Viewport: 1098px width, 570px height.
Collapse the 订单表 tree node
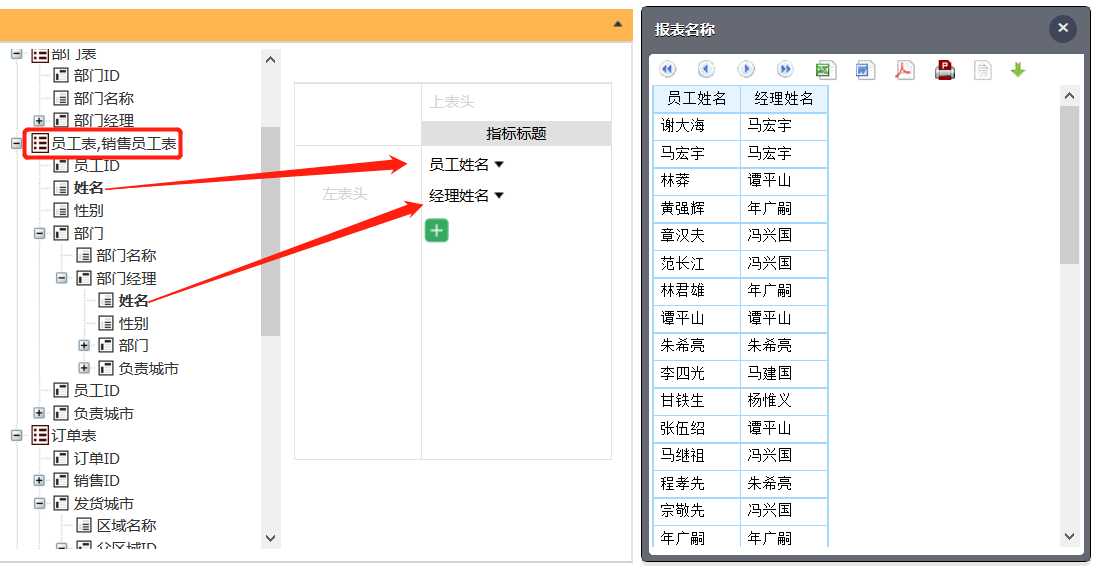pos(16,436)
